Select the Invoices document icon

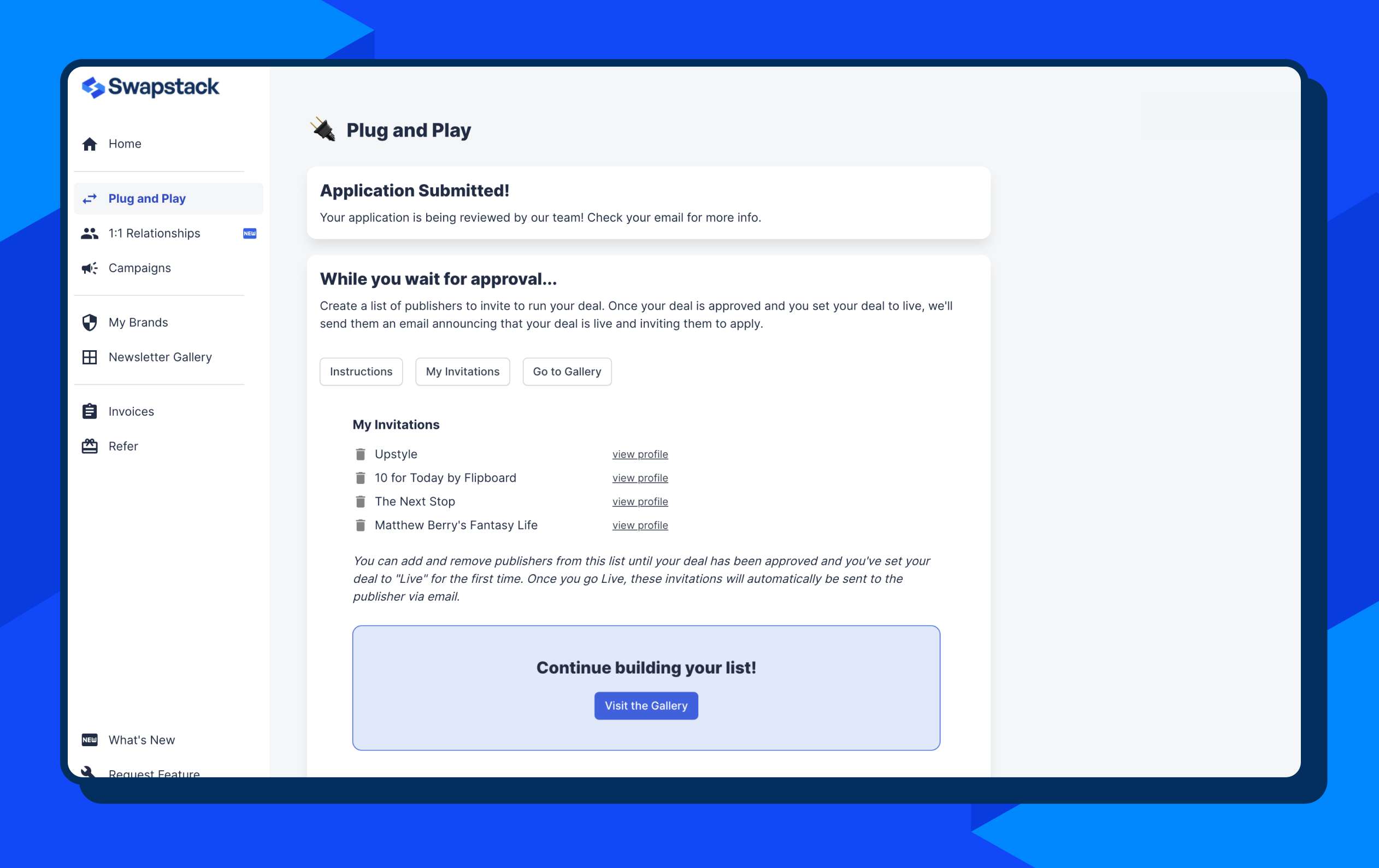[89, 411]
